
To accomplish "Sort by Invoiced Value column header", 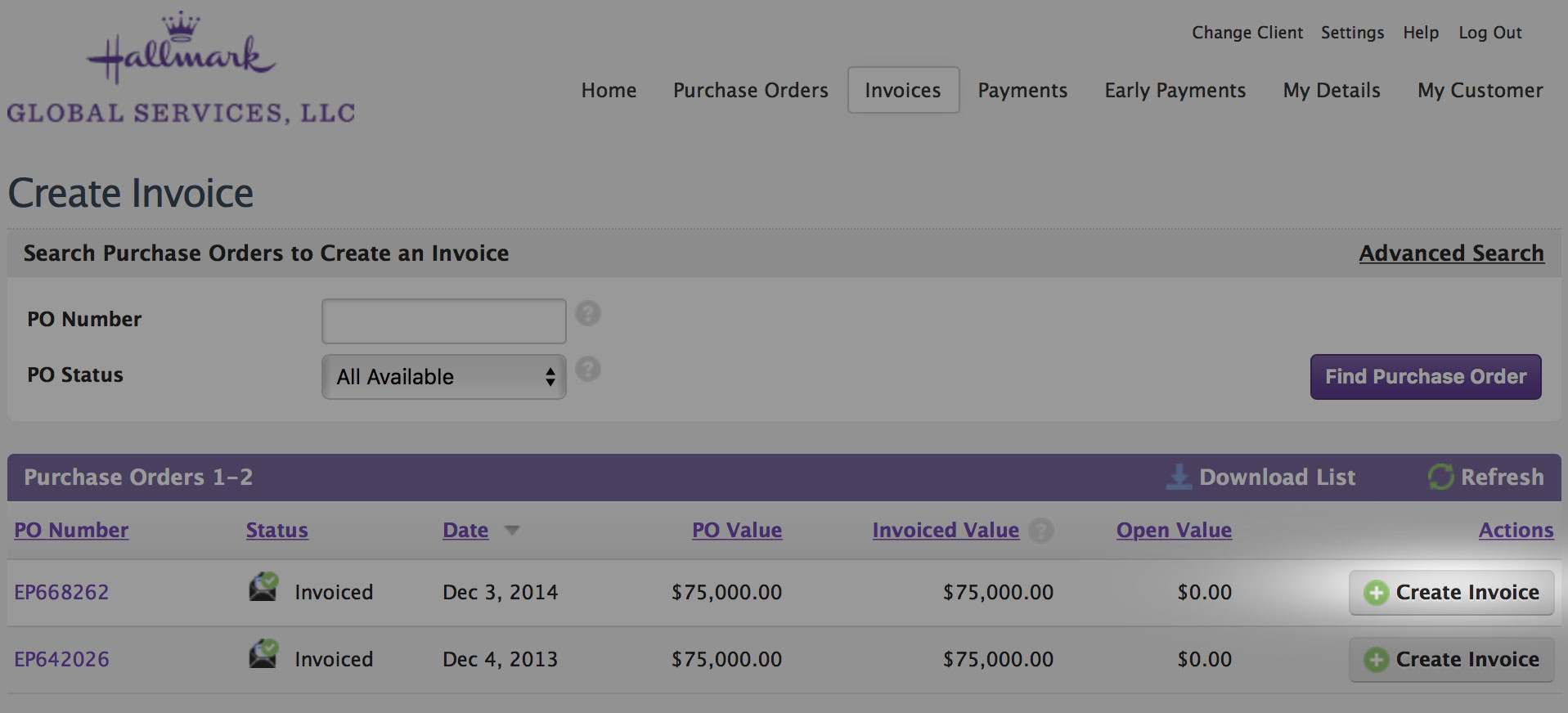I will 946,531.
